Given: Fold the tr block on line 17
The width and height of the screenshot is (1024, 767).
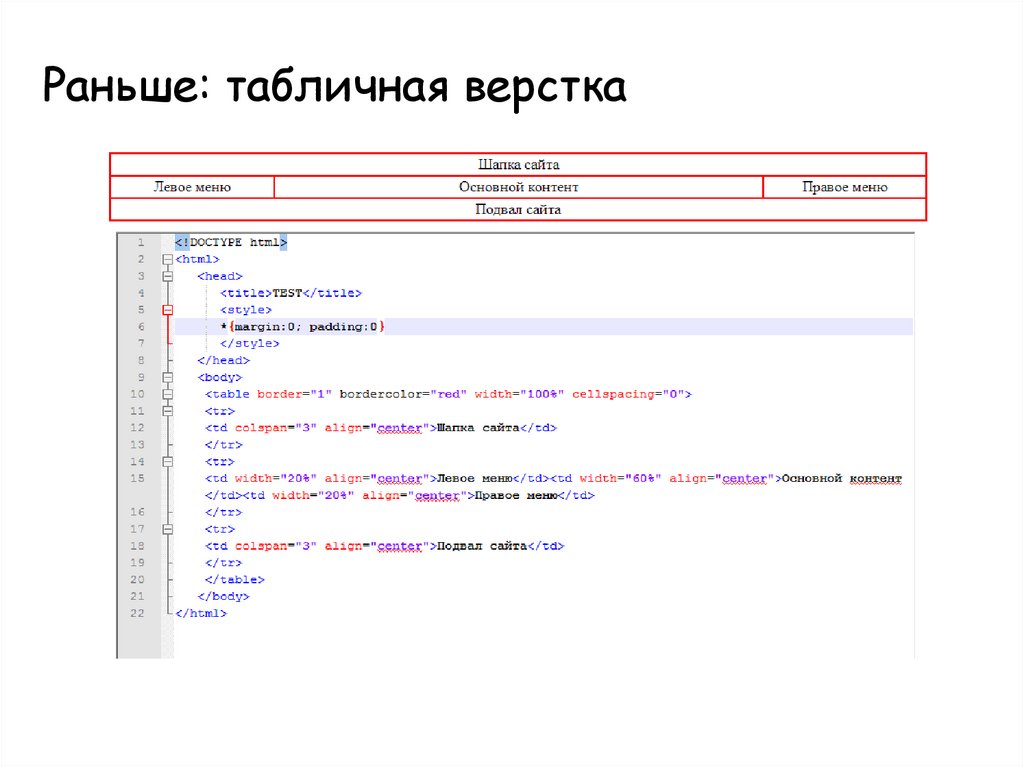Looking at the screenshot, I should coord(168,529).
